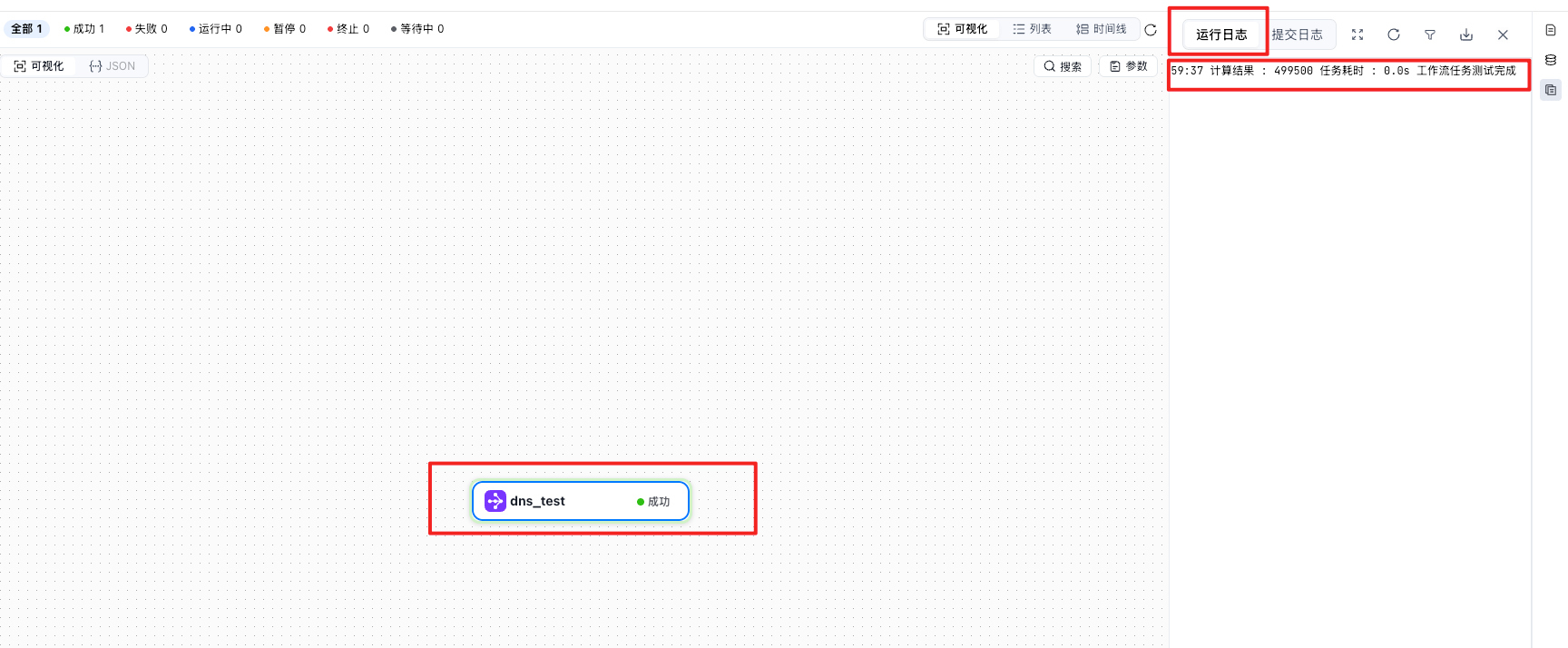This screenshot has height=648, width=1568.
Task: Switch to the 提交日志 tab
Action: pos(1298,34)
